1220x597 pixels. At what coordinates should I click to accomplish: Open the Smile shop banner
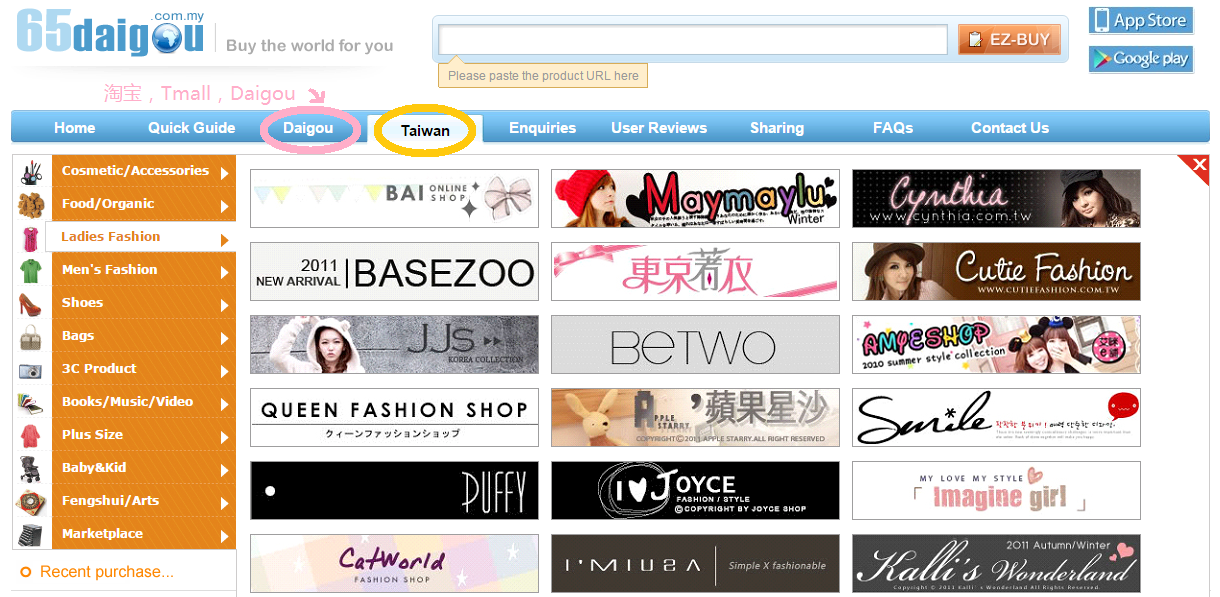(996, 417)
